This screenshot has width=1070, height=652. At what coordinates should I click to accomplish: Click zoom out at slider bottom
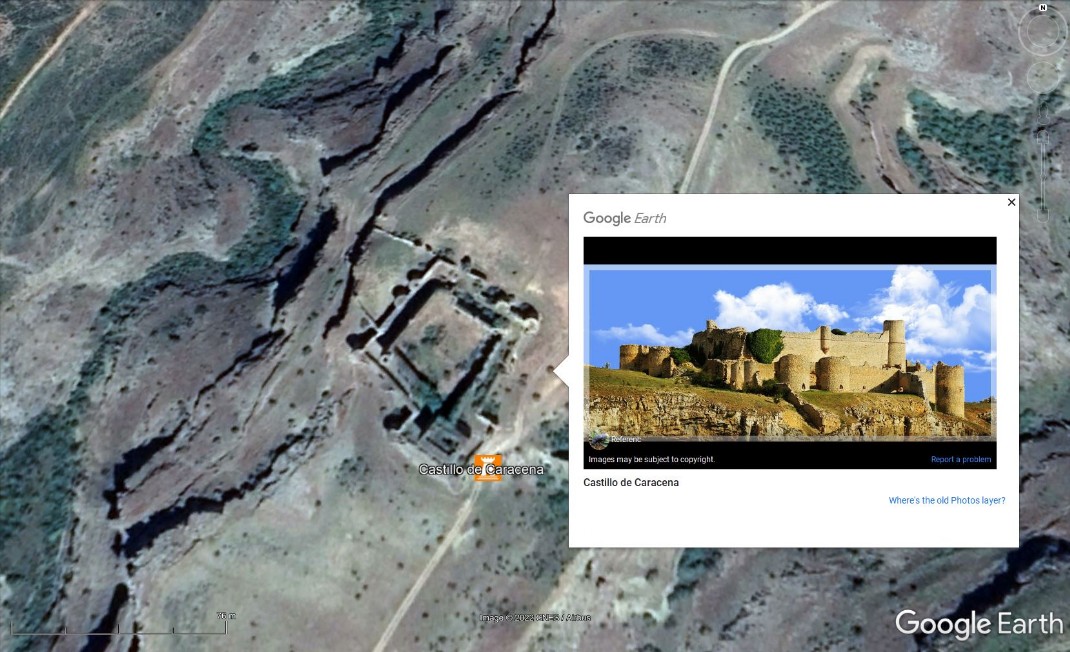pos(1043,216)
